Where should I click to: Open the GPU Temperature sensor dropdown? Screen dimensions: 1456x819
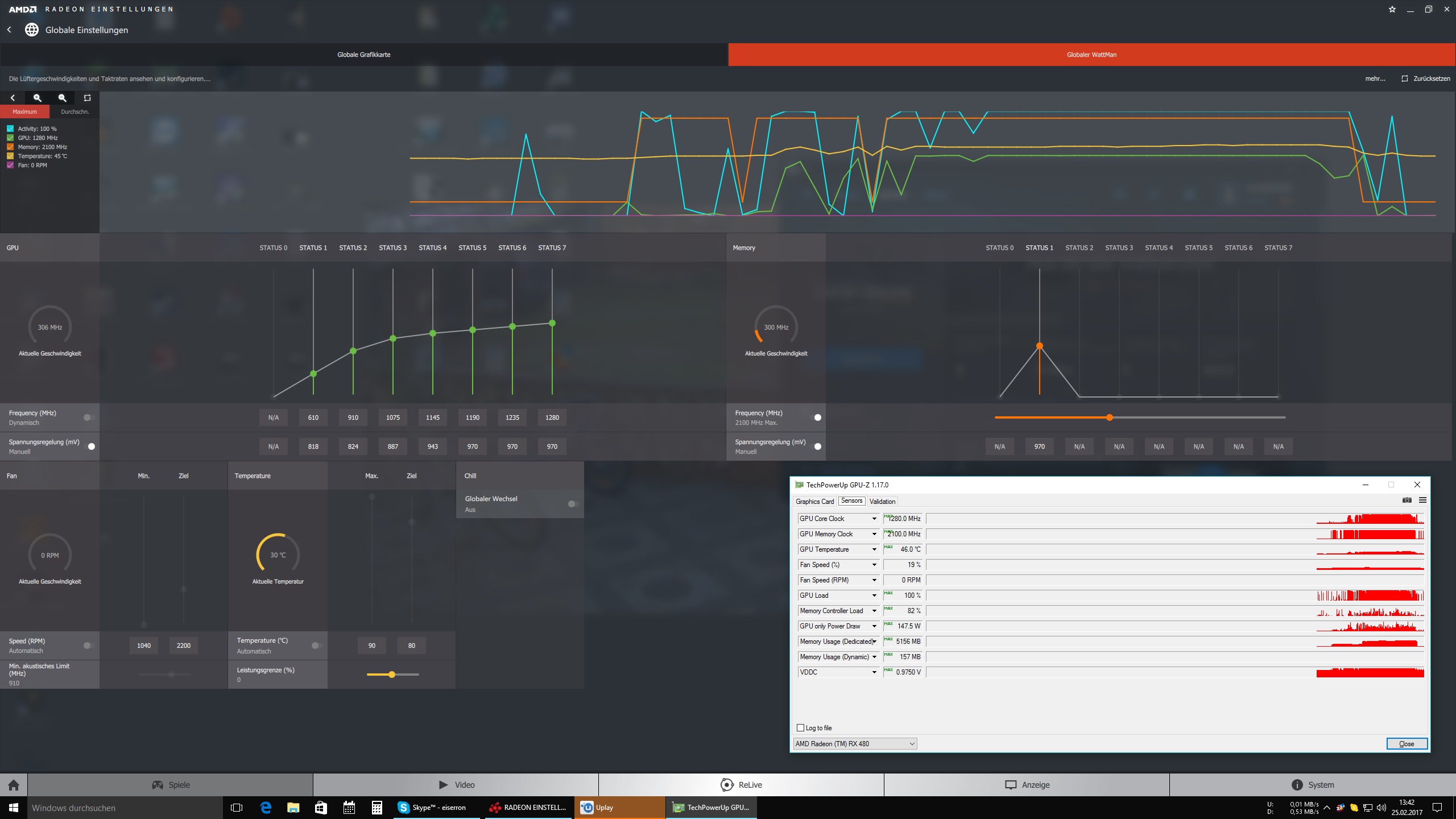[874, 549]
